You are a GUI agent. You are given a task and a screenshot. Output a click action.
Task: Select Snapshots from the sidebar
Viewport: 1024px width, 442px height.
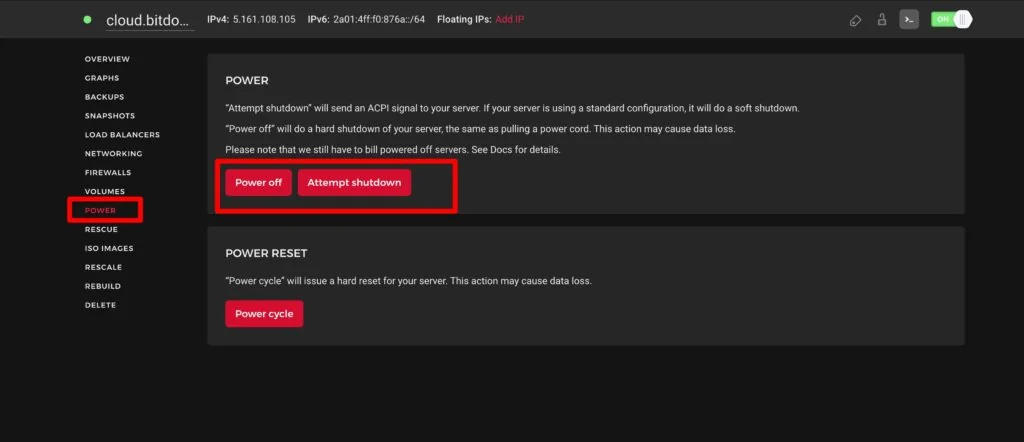[109, 116]
